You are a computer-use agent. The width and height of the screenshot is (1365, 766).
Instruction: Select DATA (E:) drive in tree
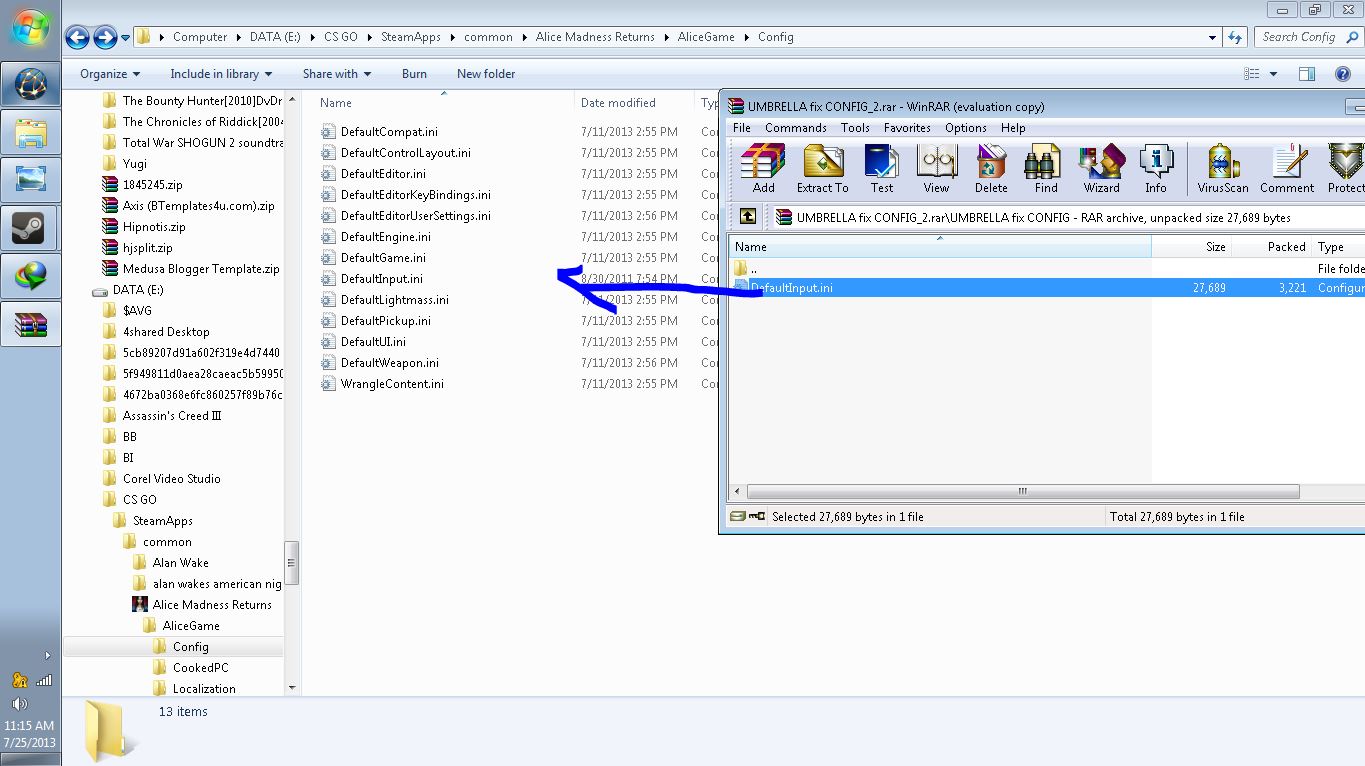pyautogui.click(x=138, y=290)
